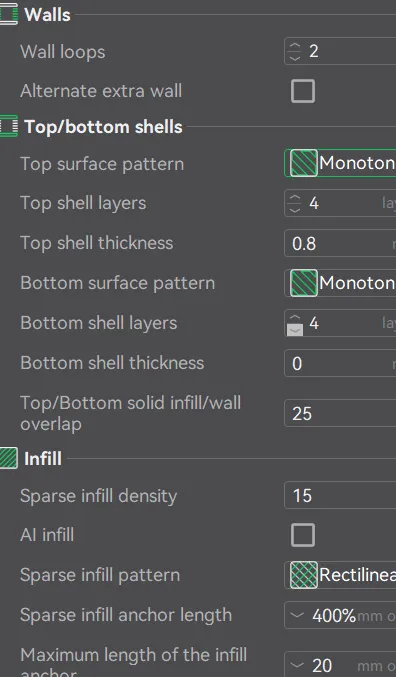Increase Top shell layers with up arrow
This screenshot has height=677, width=396.
click(295, 197)
